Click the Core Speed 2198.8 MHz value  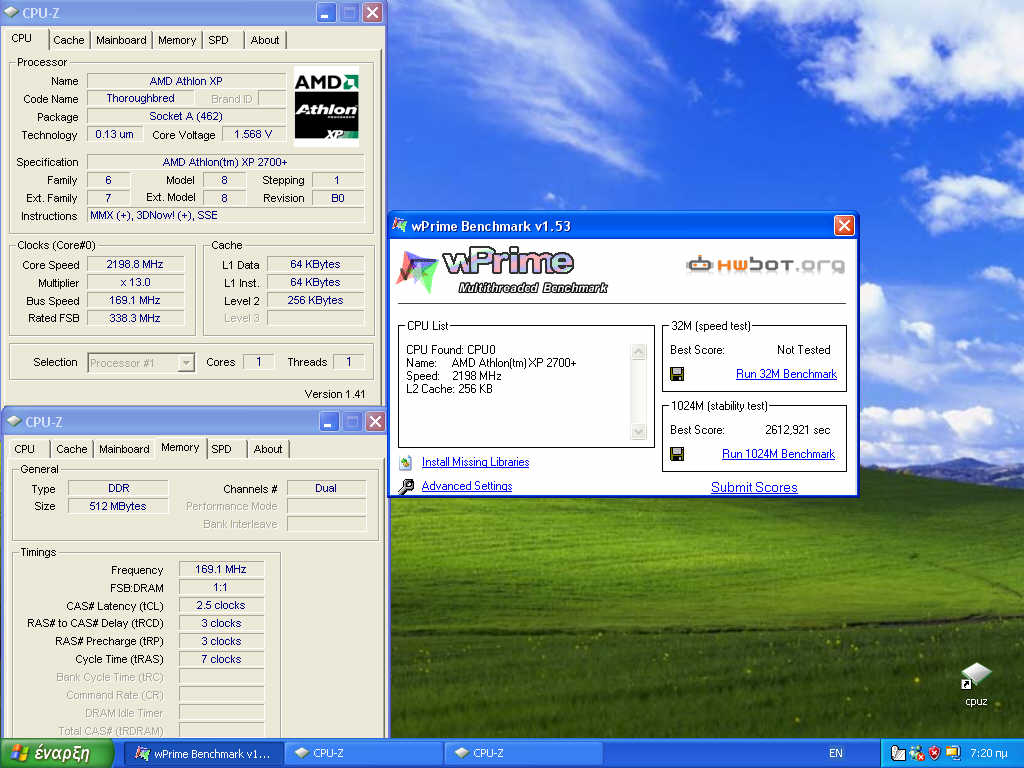pos(135,264)
